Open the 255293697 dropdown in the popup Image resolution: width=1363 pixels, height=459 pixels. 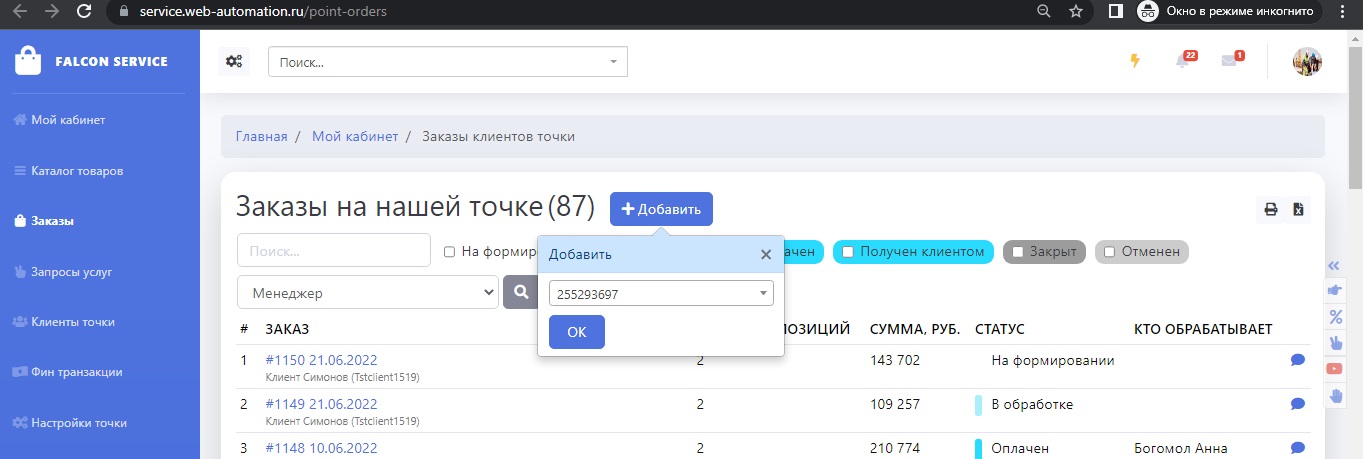point(660,293)
